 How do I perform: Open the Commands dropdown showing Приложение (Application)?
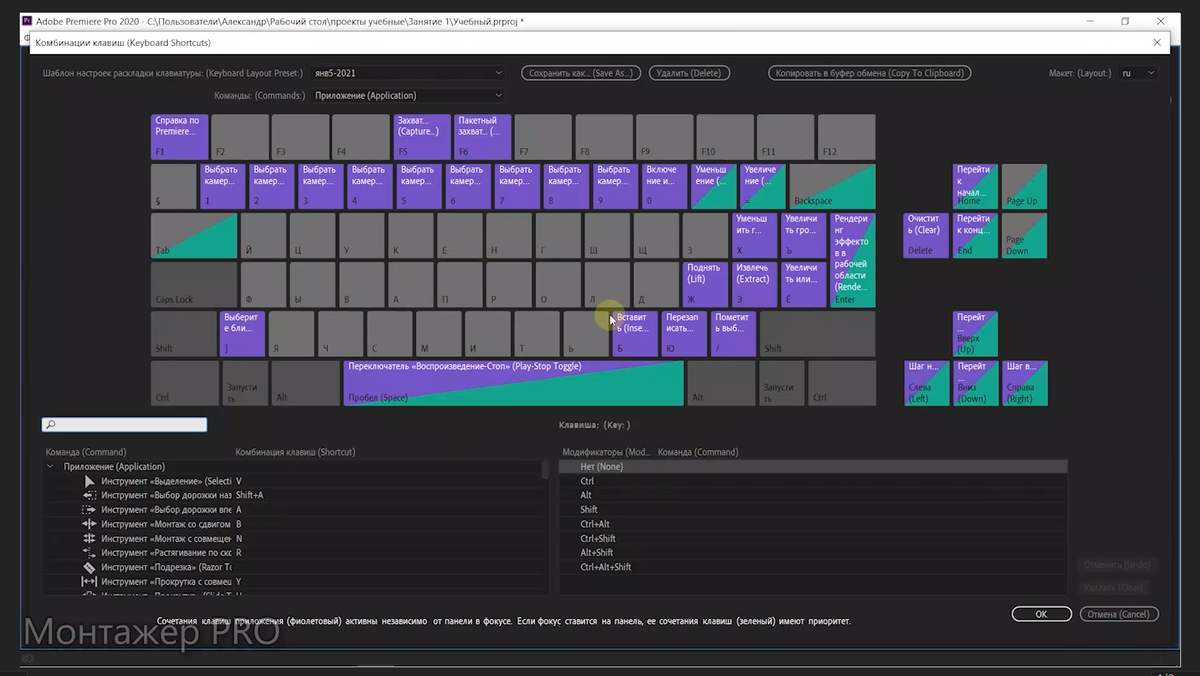click(407, 96)
